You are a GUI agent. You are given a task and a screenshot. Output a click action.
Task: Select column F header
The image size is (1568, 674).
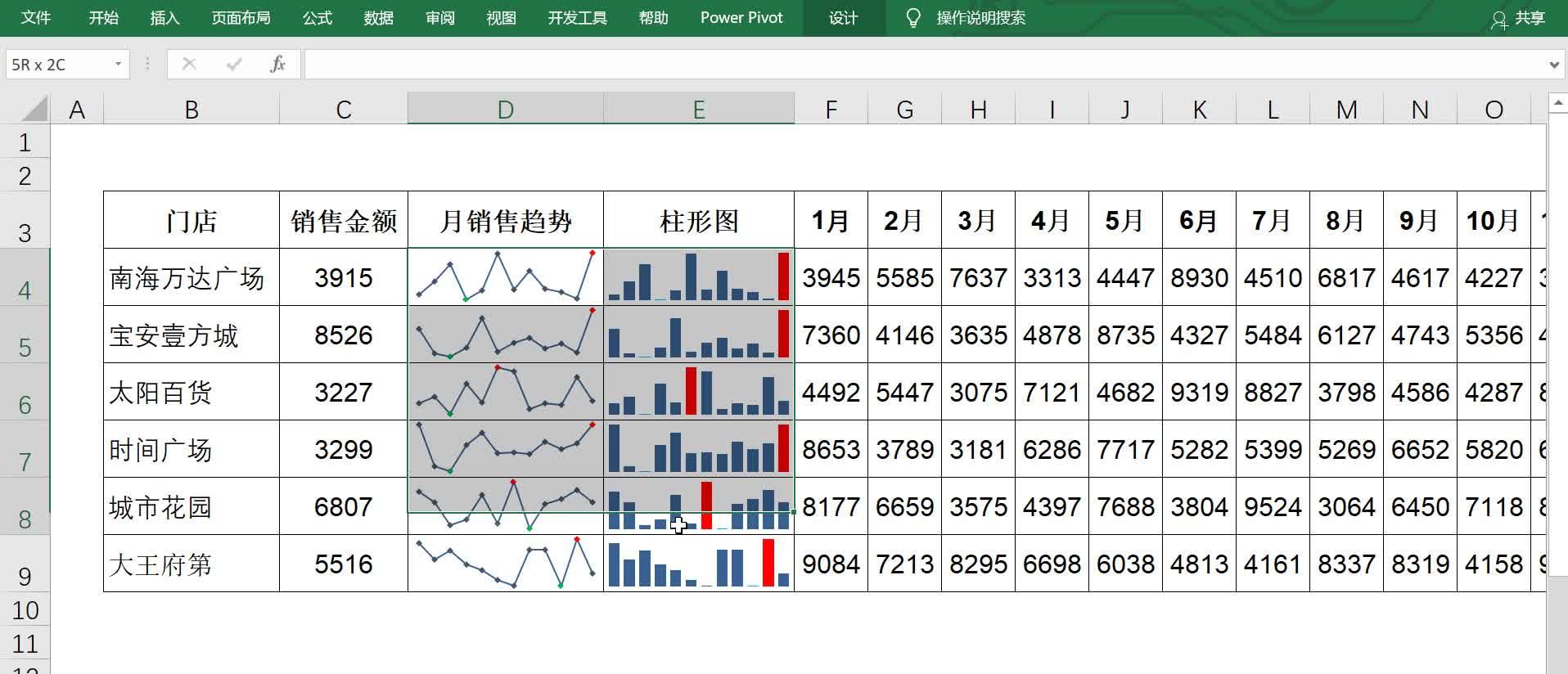point(831,109)
